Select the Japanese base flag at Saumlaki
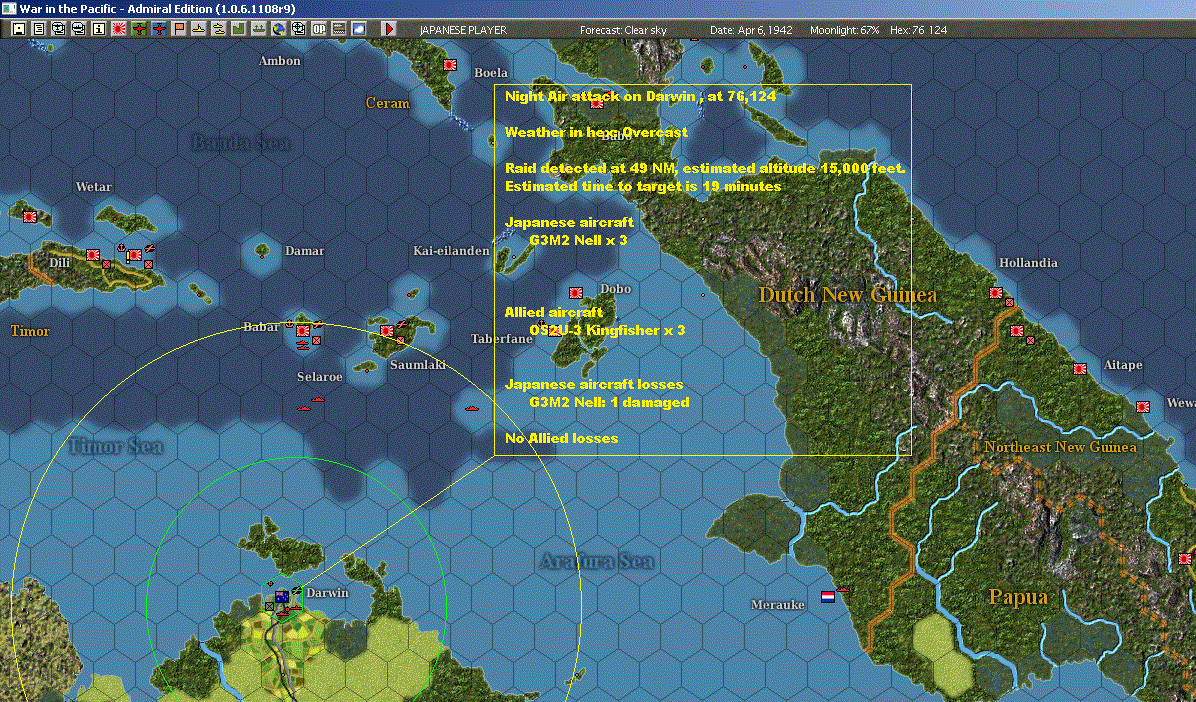Viewport: 1196px width, 702px height. coord(387,331)
